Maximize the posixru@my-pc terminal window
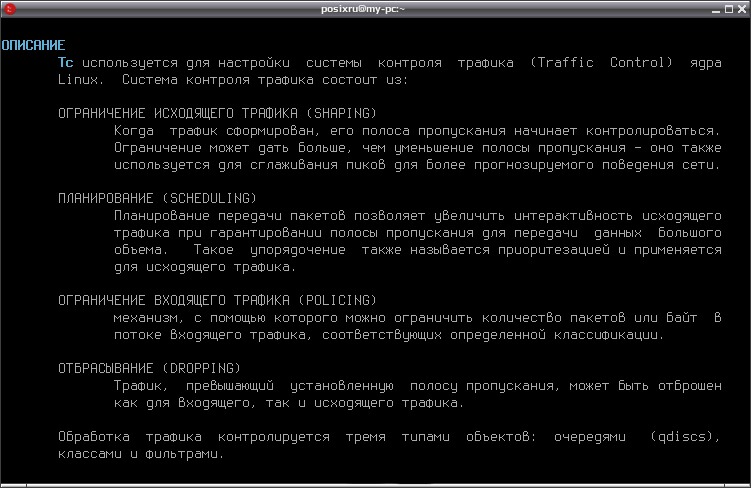This screenshot has width=751, height=488. pyautogui.click(x=728, y=9)
